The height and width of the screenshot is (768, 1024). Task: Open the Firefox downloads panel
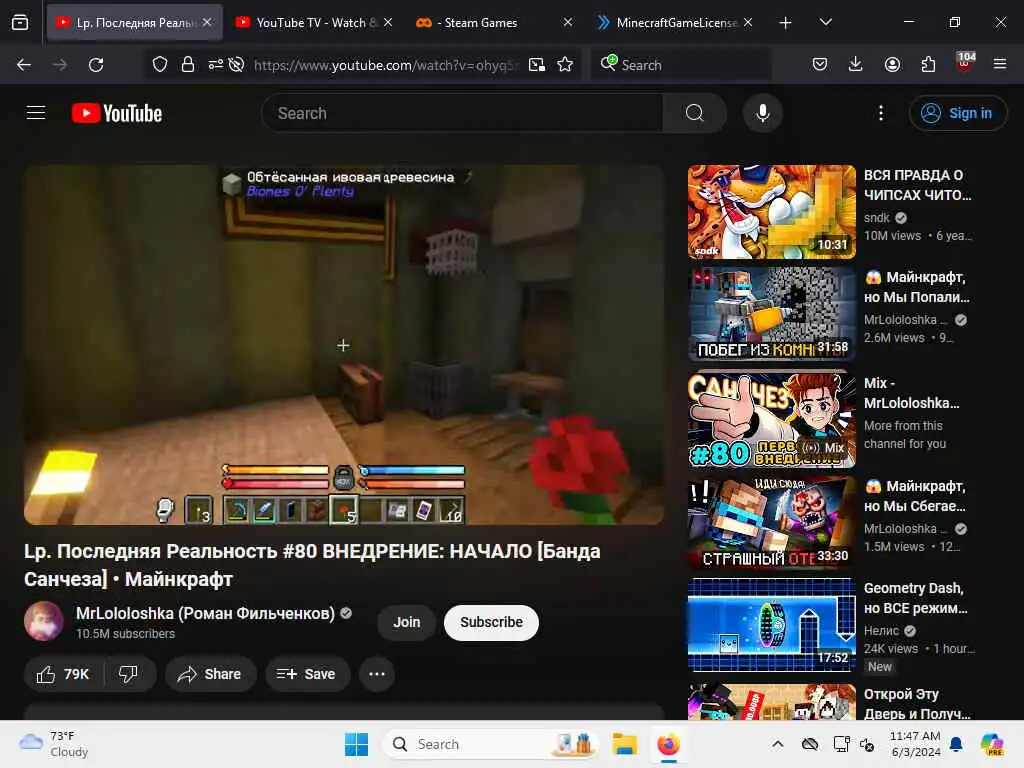click(856, 64)
